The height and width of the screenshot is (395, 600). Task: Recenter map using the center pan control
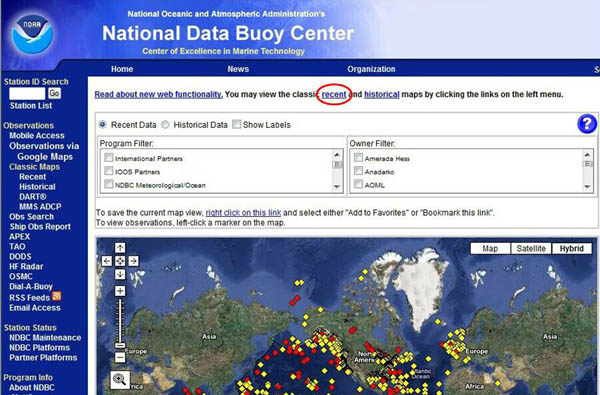tap(120, 261)
